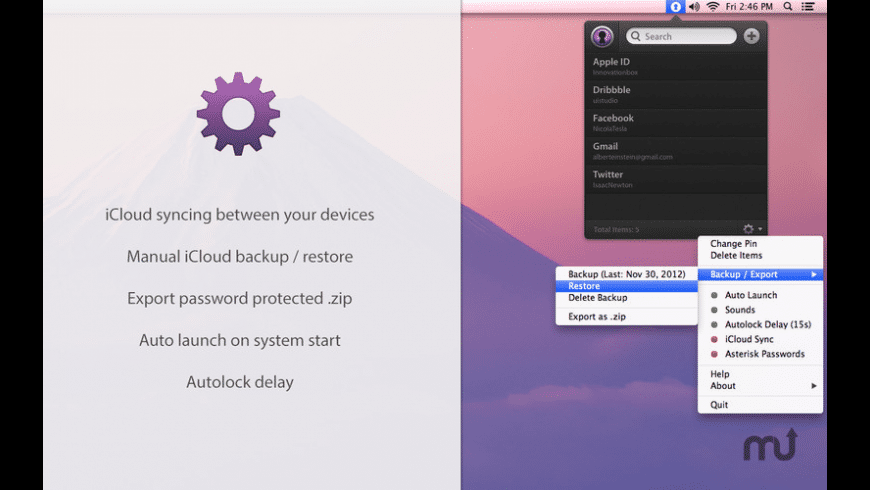870x490 pixels.
Task: Expand the About submenu
Action: (x=760, y=386)
